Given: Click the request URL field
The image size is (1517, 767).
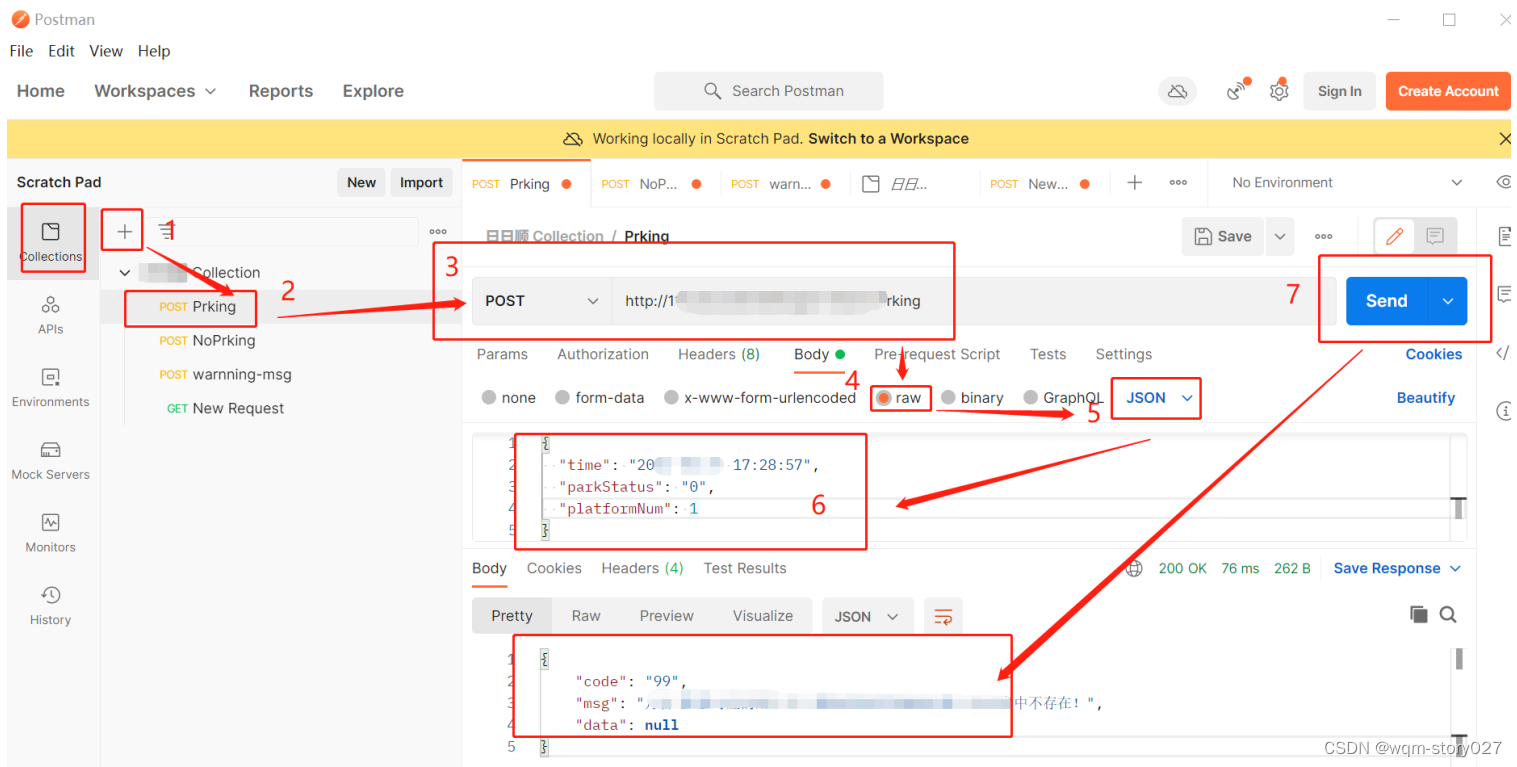Looking at the screenshot, I should point(974,301).
